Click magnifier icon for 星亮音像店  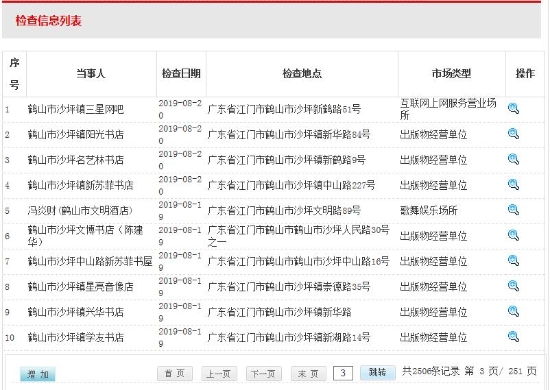point(513,286)
